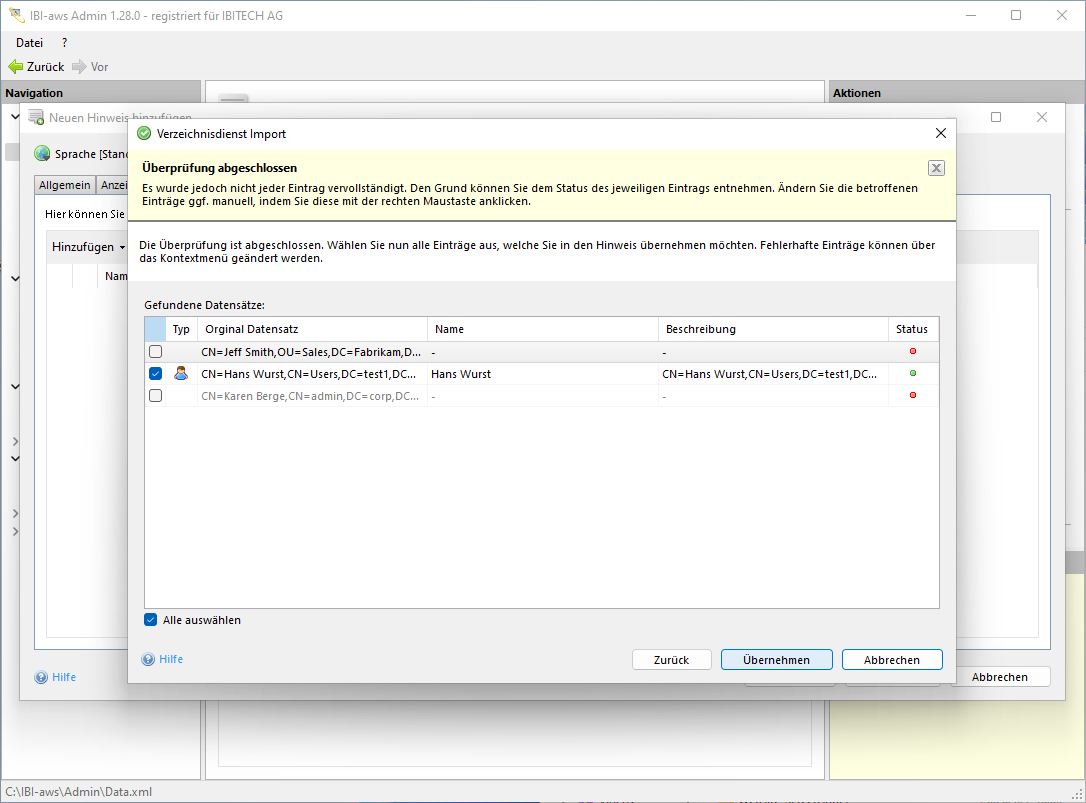The height and width of the screenshot is (803, 1086).
Task: Switch to the Allgemein tab
Action: (65, 185)
